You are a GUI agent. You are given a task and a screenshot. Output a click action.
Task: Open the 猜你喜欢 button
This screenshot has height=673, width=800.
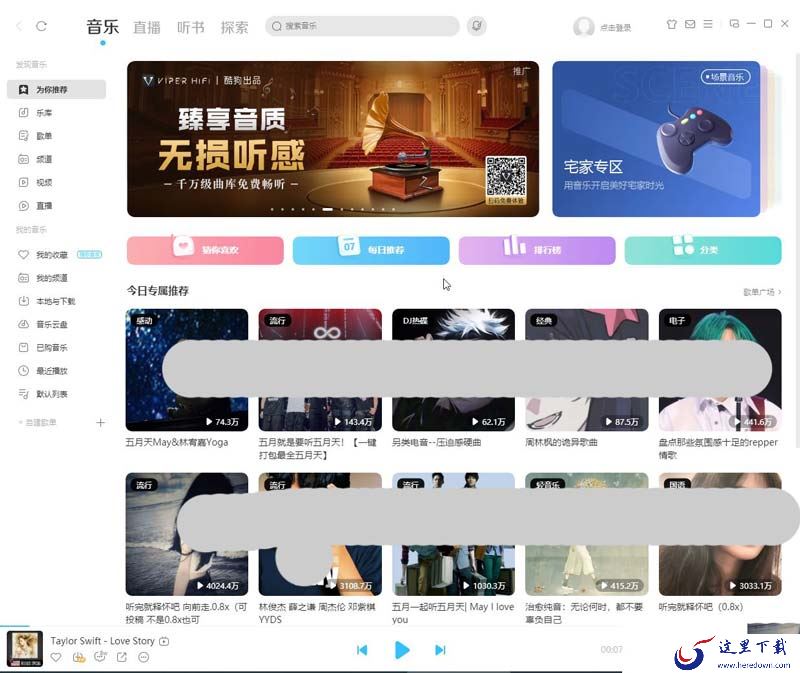(x=205, y=250)
